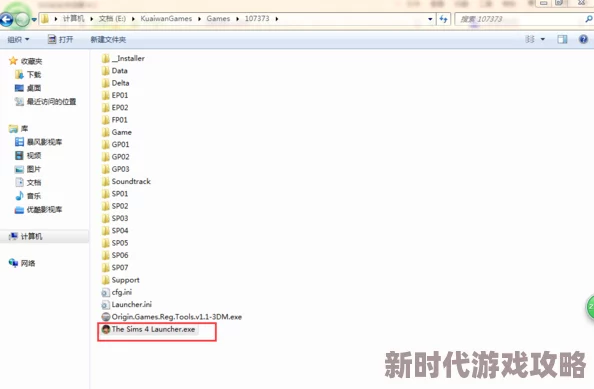Open 优酷影视库 library
The width and height of the screenshot is (594, 389).
tap(38, 209)
